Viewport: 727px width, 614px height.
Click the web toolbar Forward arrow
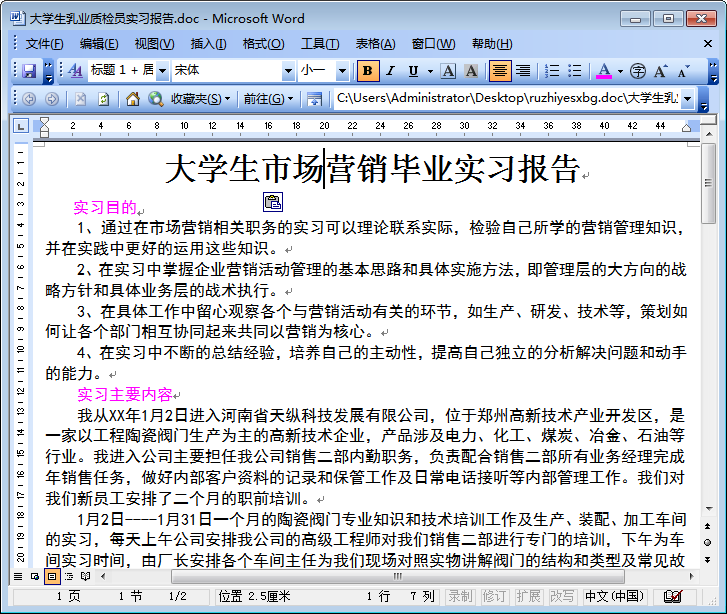pyautogui.click(x=52, y=99)
